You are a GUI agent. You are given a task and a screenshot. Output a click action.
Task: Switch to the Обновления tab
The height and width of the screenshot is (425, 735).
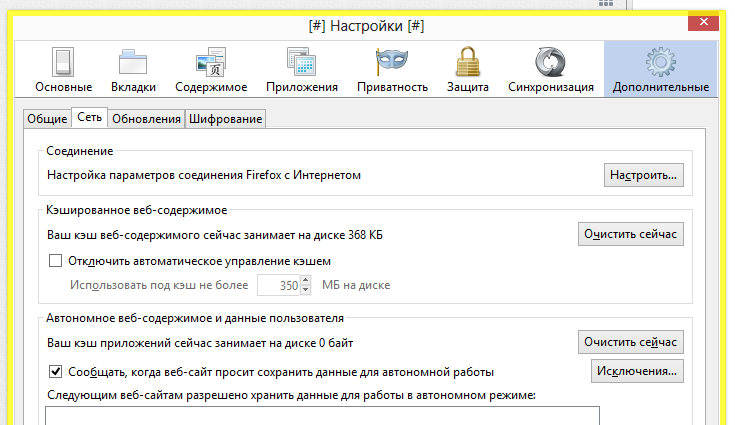coord(146,119)
